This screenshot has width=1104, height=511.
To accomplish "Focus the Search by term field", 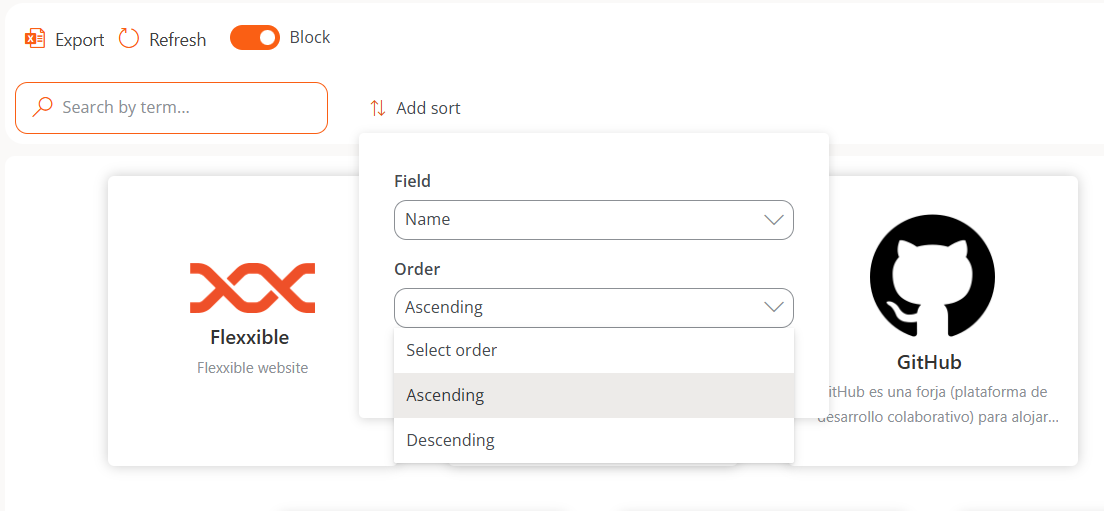I will pyautogui.click(x=171, y=108).
